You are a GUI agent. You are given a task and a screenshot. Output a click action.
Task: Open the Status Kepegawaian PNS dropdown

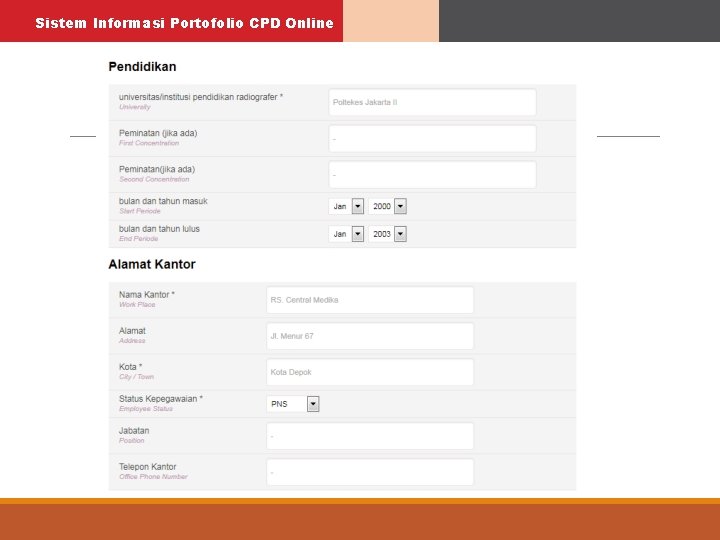point(292,404)
